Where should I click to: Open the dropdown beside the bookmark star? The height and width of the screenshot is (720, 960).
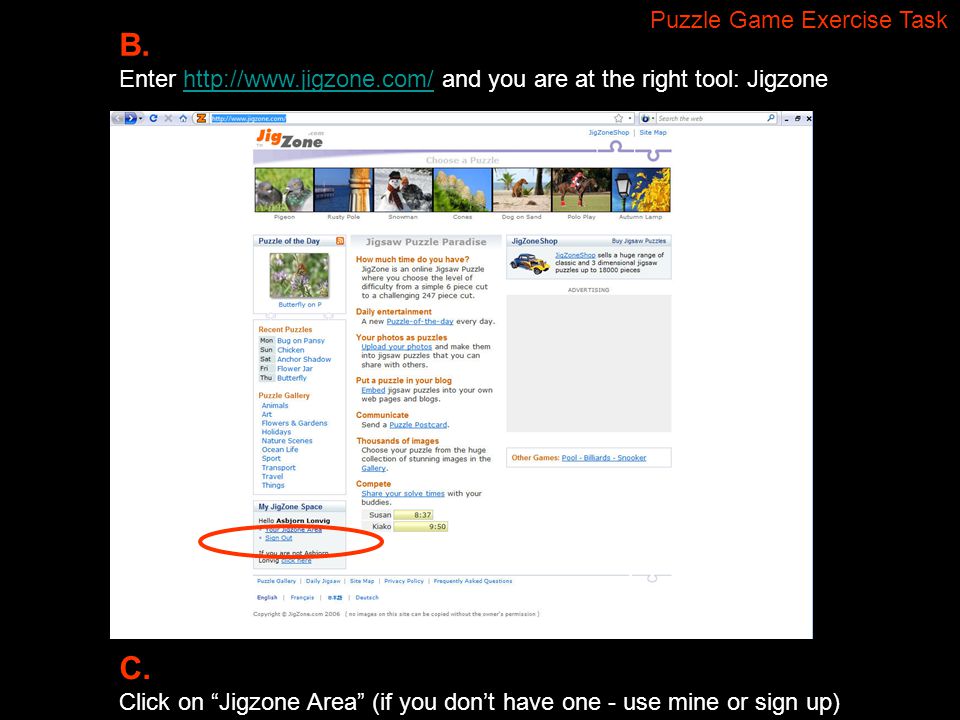click(630, 118)
